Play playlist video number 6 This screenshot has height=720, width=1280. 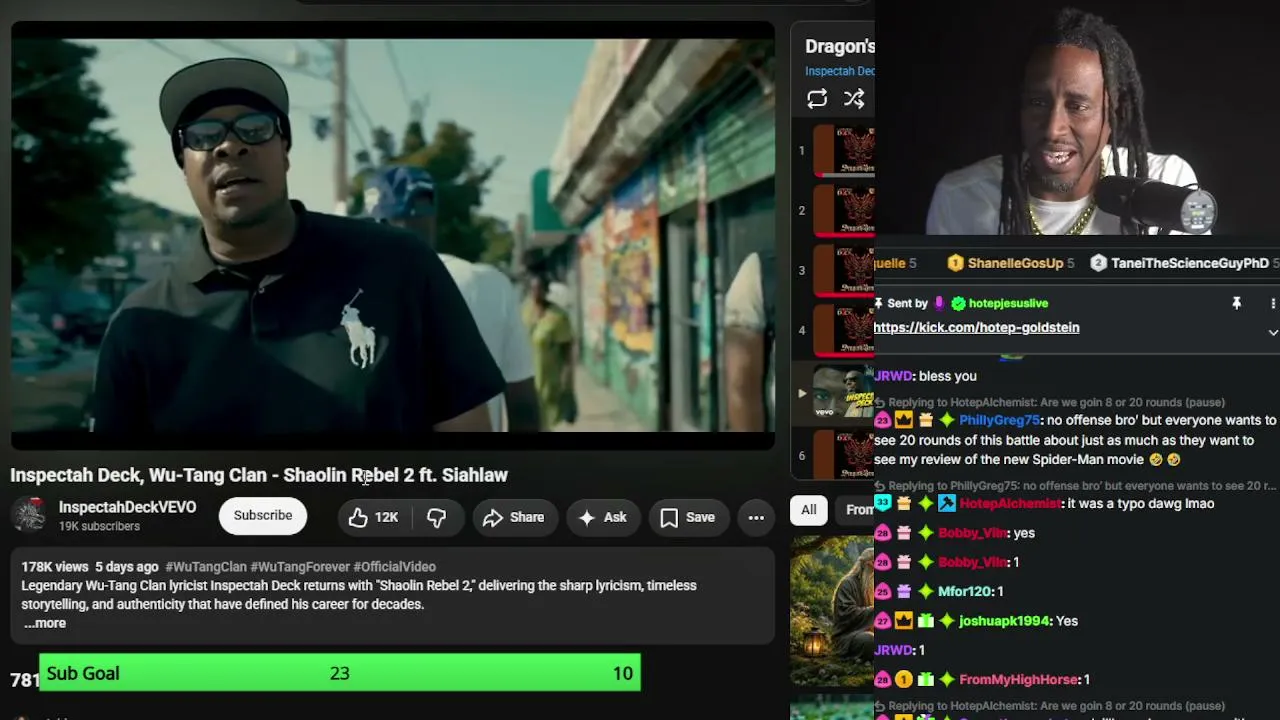coord(843,456)
